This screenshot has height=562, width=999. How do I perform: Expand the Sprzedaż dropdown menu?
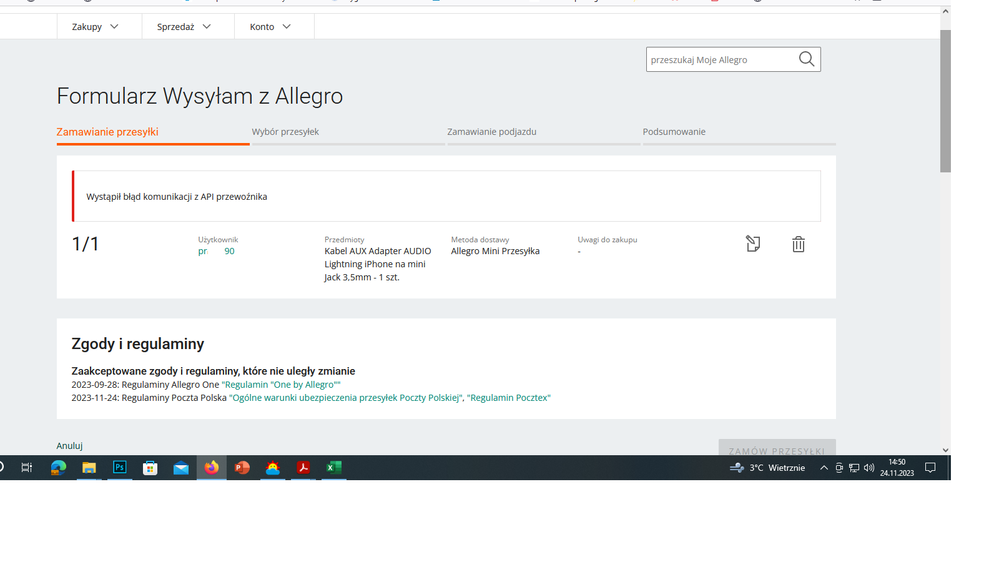(x=183, y=27)
